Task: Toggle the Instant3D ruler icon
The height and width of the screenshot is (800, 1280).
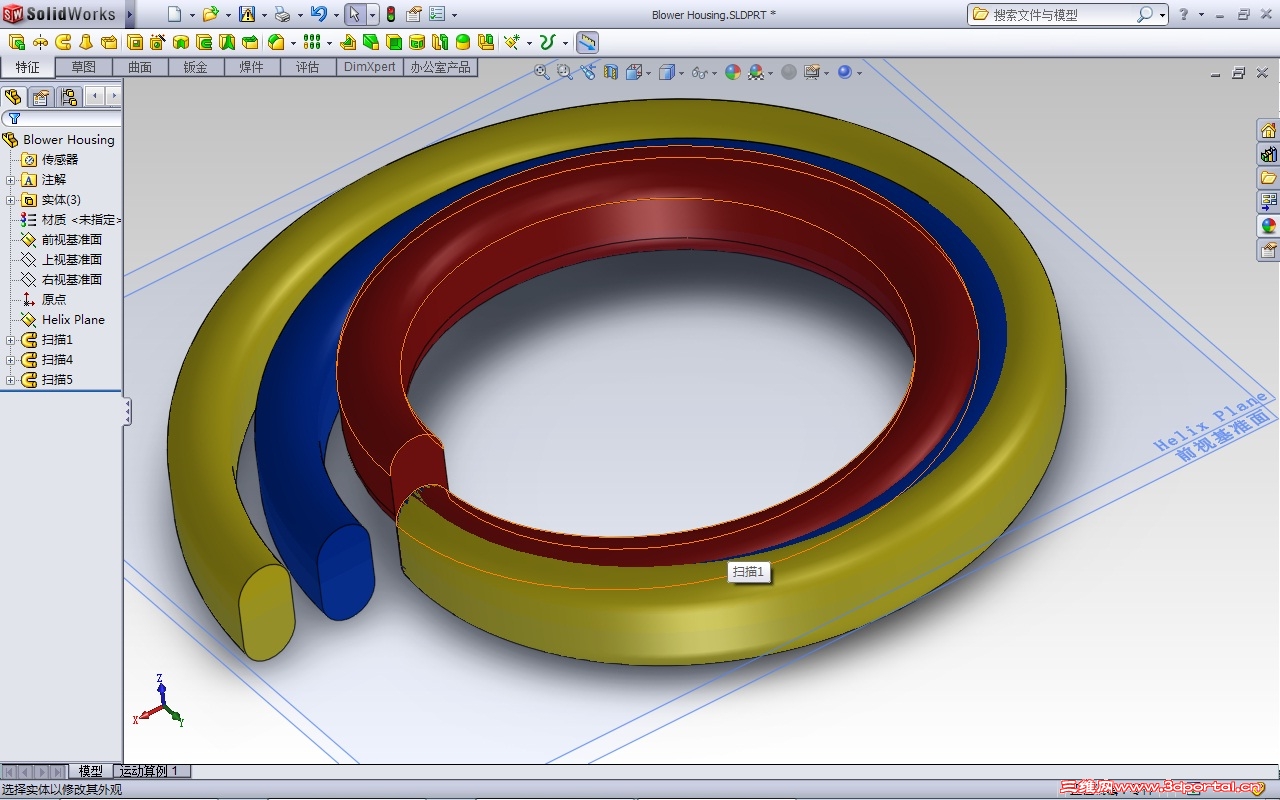Action: tap(588, 42)
